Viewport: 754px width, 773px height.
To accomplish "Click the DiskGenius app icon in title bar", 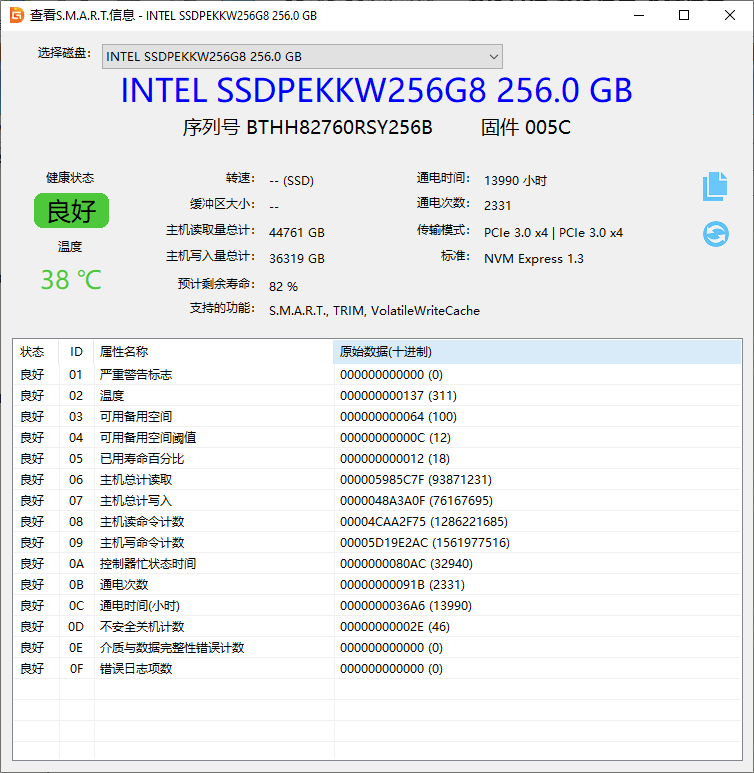I will coord(16,15).
